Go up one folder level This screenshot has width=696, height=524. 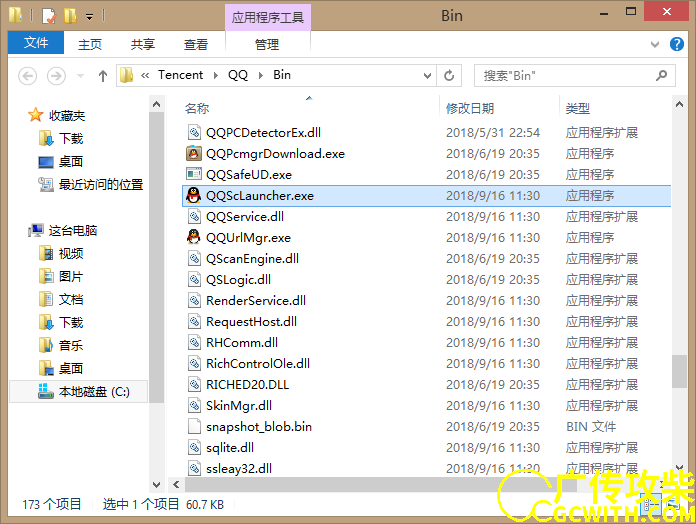[103, 76]
